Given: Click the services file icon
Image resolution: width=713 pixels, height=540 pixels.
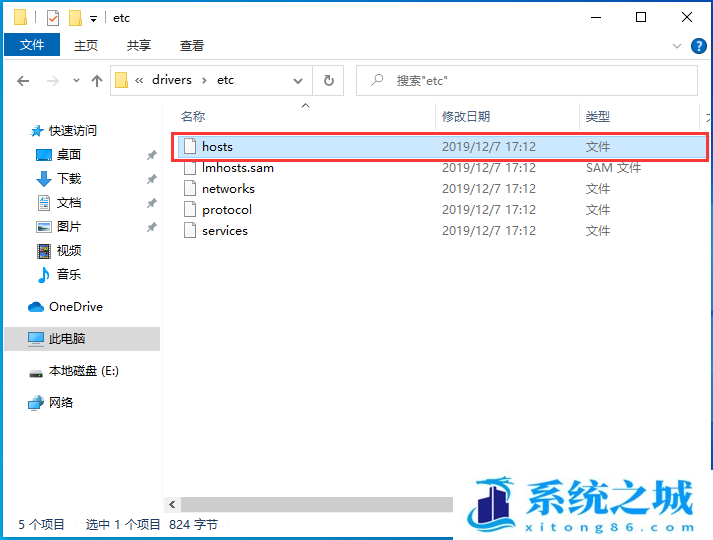Looking at the screenshot, I should coord(190,230).
